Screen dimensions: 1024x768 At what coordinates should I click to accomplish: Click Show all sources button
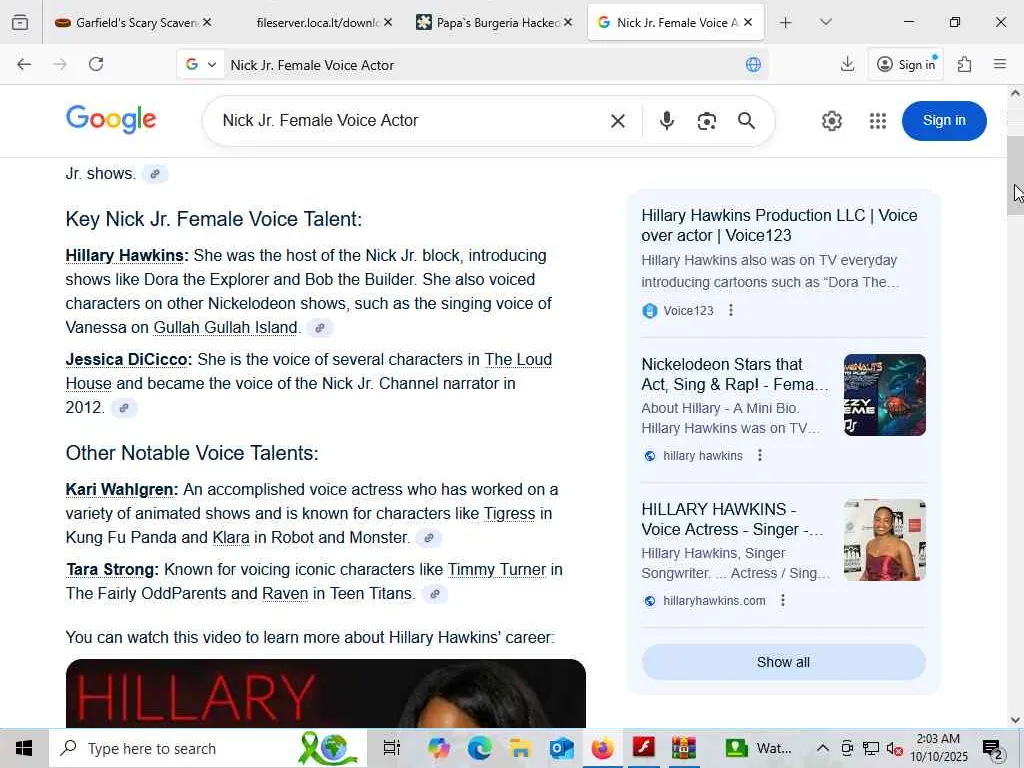click(x=783, y=662)
